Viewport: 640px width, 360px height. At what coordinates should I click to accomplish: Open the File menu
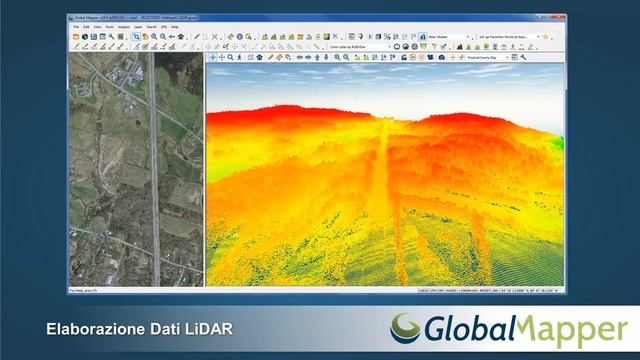(x=76, y=27)
